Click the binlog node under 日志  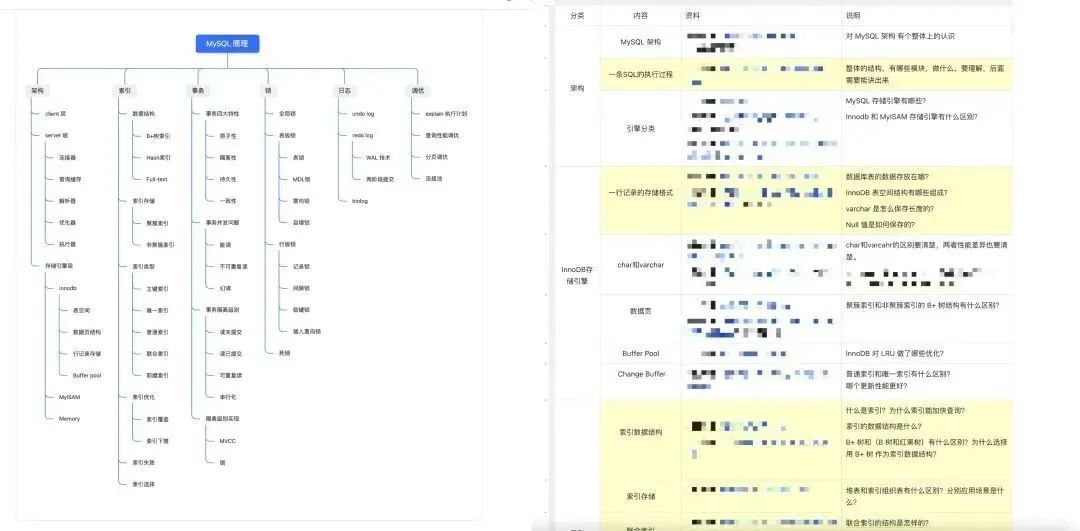click(x=360, y=201)
